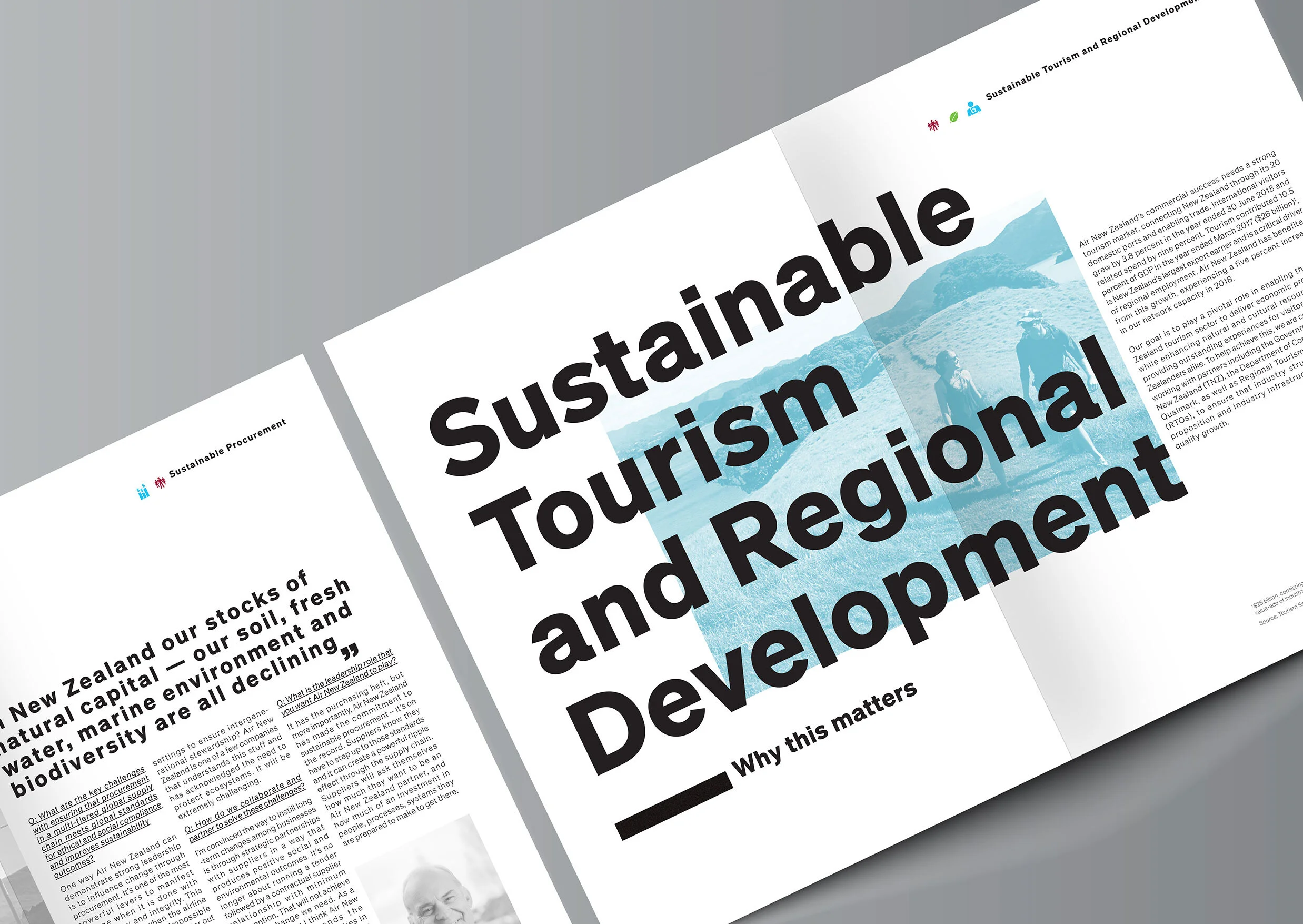The width and height of the screenshot is (1303, 924).
Task: Click the 'Why this matters' subheading
Action: [824, 730]
